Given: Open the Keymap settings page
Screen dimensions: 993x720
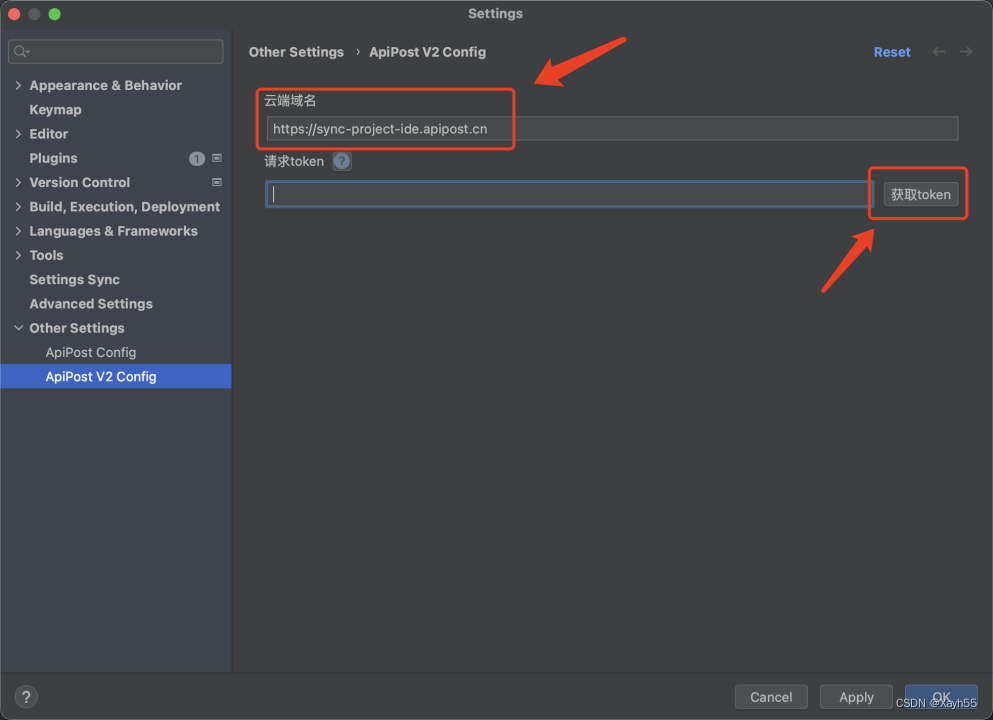Looking at the screenshot, I should (55, 109).
